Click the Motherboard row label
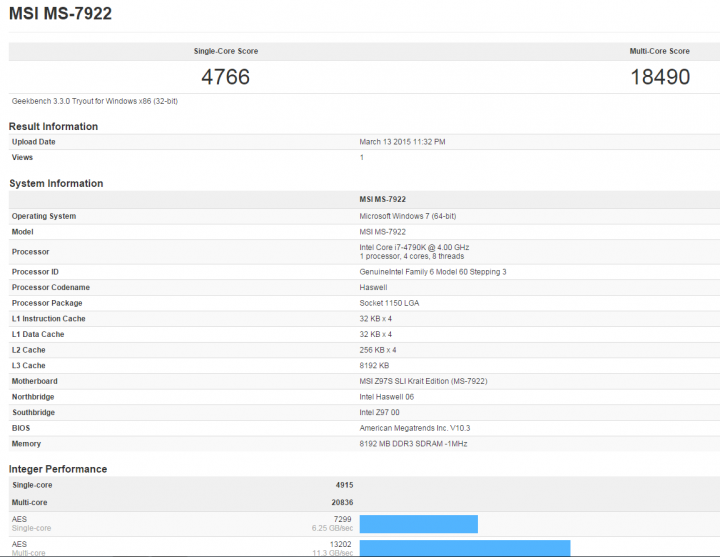720x557 pixels. [34, 381]
